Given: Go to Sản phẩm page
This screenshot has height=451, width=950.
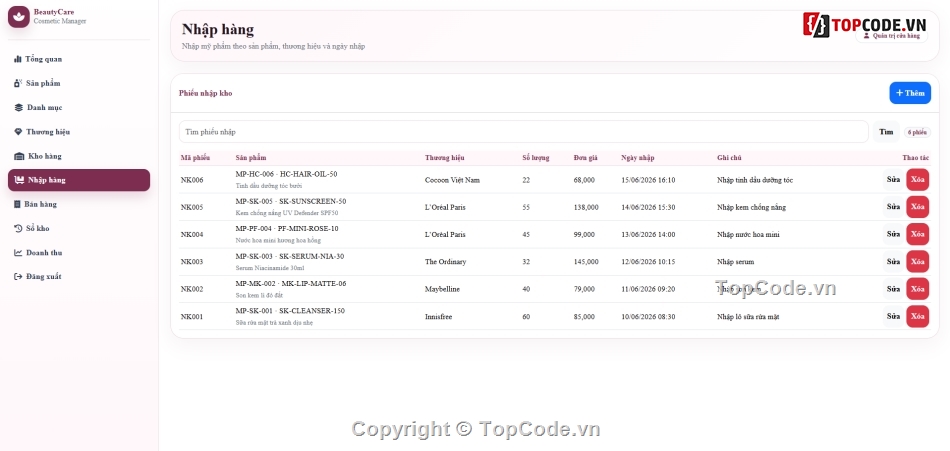Looking at the screenshot, I should (x=79, y=84).
